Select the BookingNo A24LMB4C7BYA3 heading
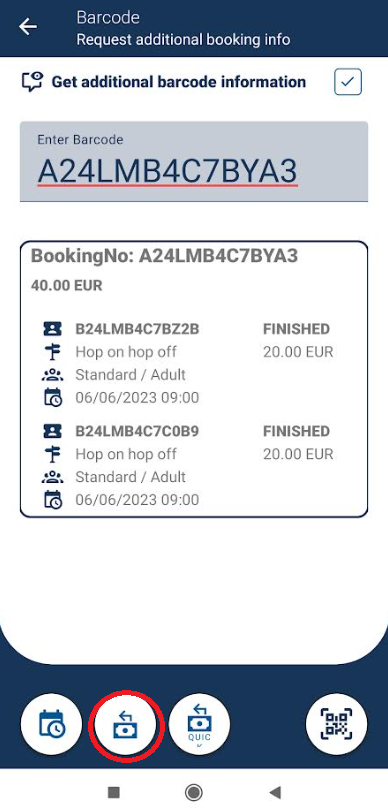The width and height of the screenshot is (388, 810). [164, 257]
